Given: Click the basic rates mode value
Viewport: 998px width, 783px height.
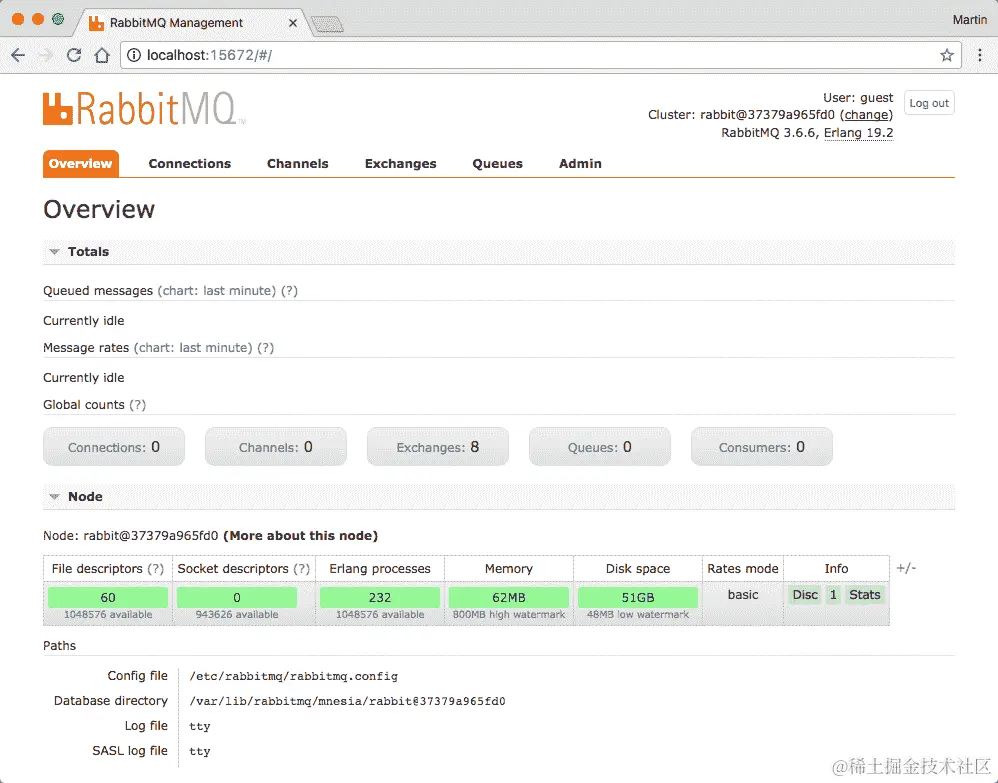Looking at the screenshot, I should [743, 595].
